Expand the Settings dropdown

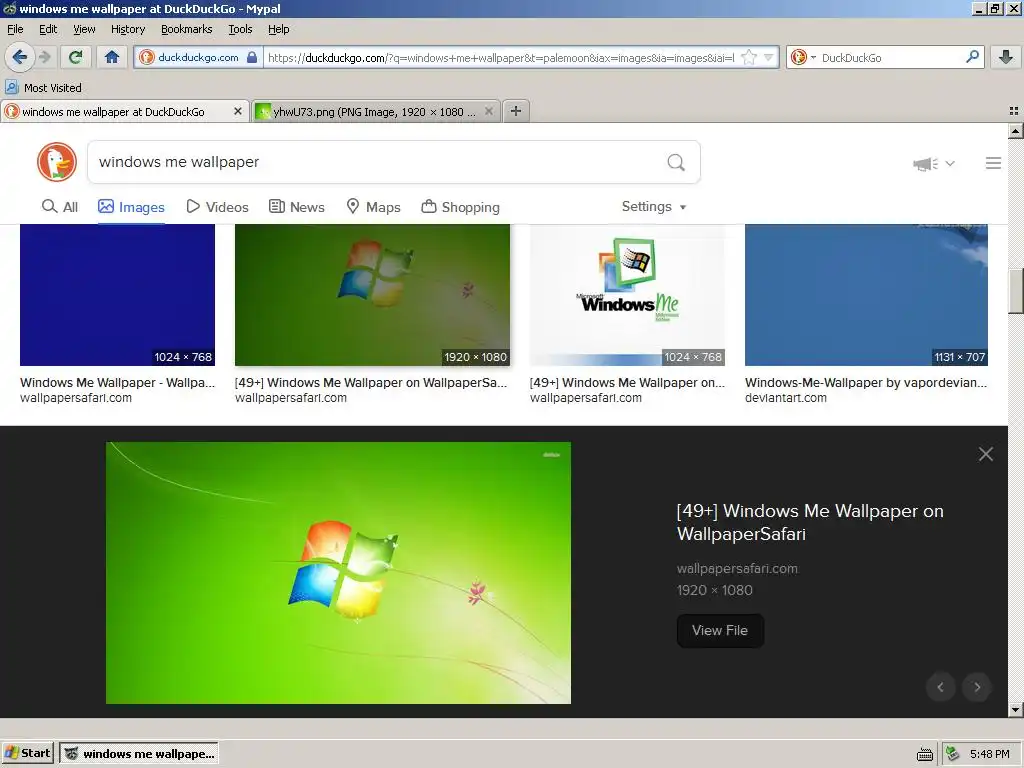(654, 206)
